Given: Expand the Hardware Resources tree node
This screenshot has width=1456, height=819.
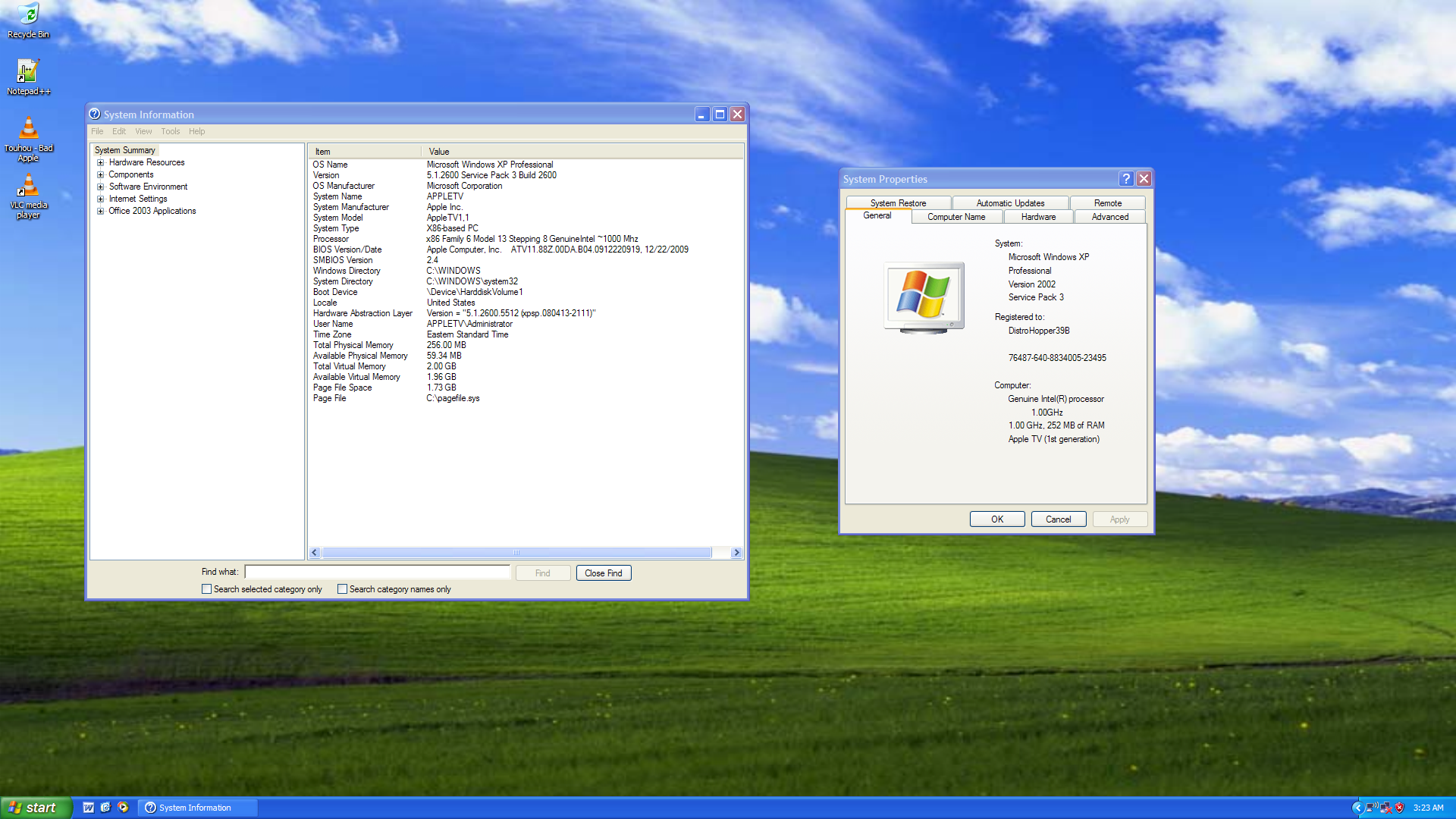Looking at the screenshot, I should point(101,162).
